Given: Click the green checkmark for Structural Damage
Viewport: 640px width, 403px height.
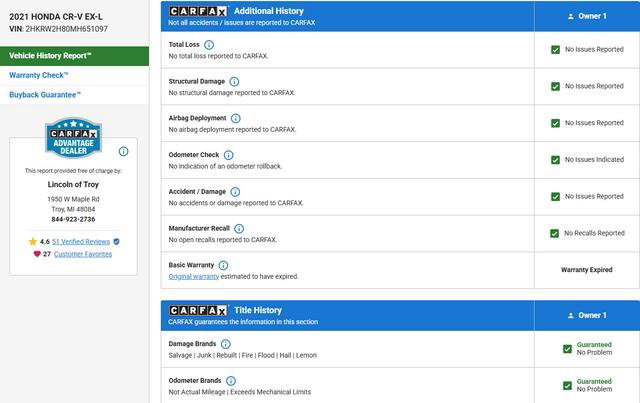Looking at the screenshot, I should (x=555, y=86).
